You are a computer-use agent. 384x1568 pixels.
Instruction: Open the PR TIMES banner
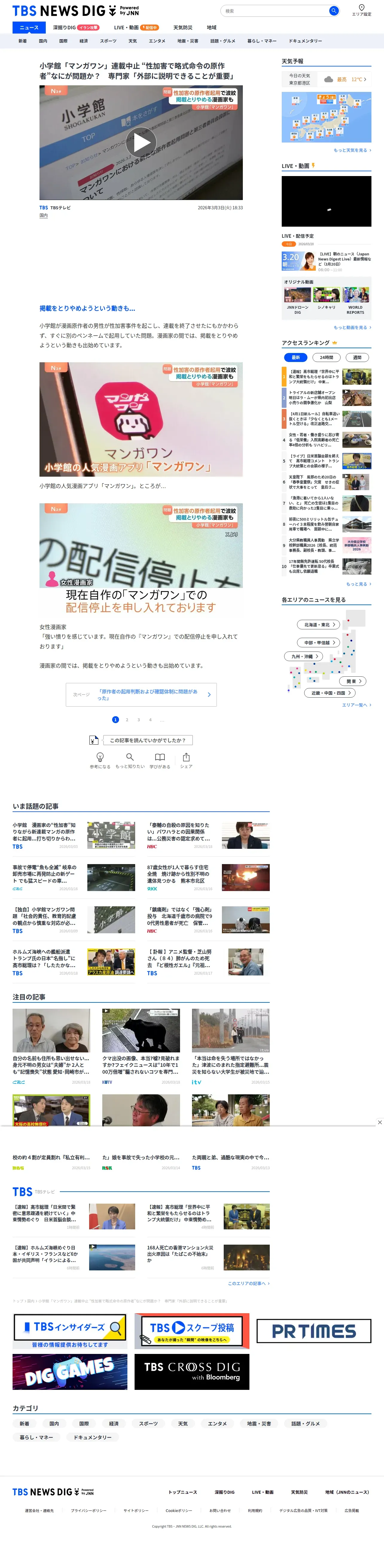coord(313,1331)
